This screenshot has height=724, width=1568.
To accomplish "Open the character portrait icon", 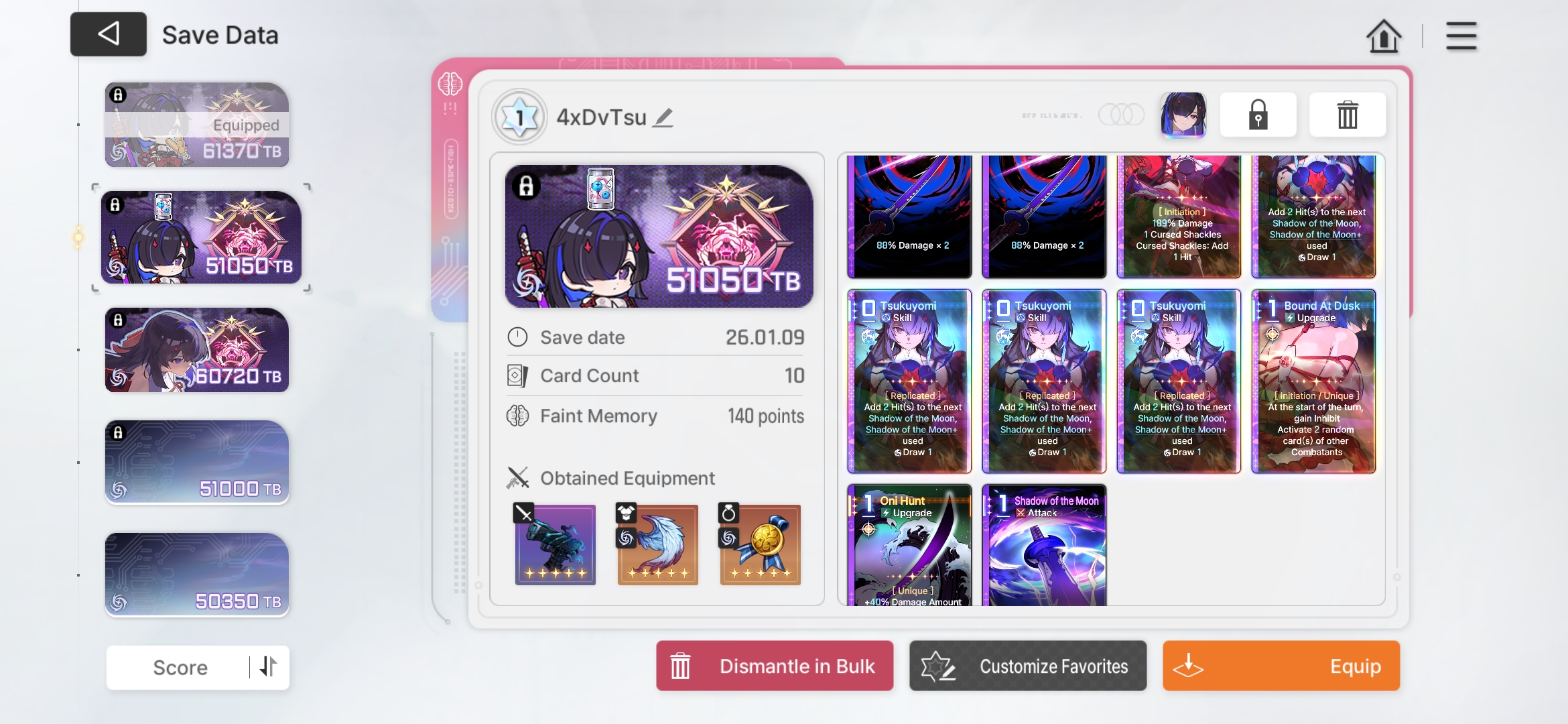I will pyautogui.click(x=1183, y=115).
